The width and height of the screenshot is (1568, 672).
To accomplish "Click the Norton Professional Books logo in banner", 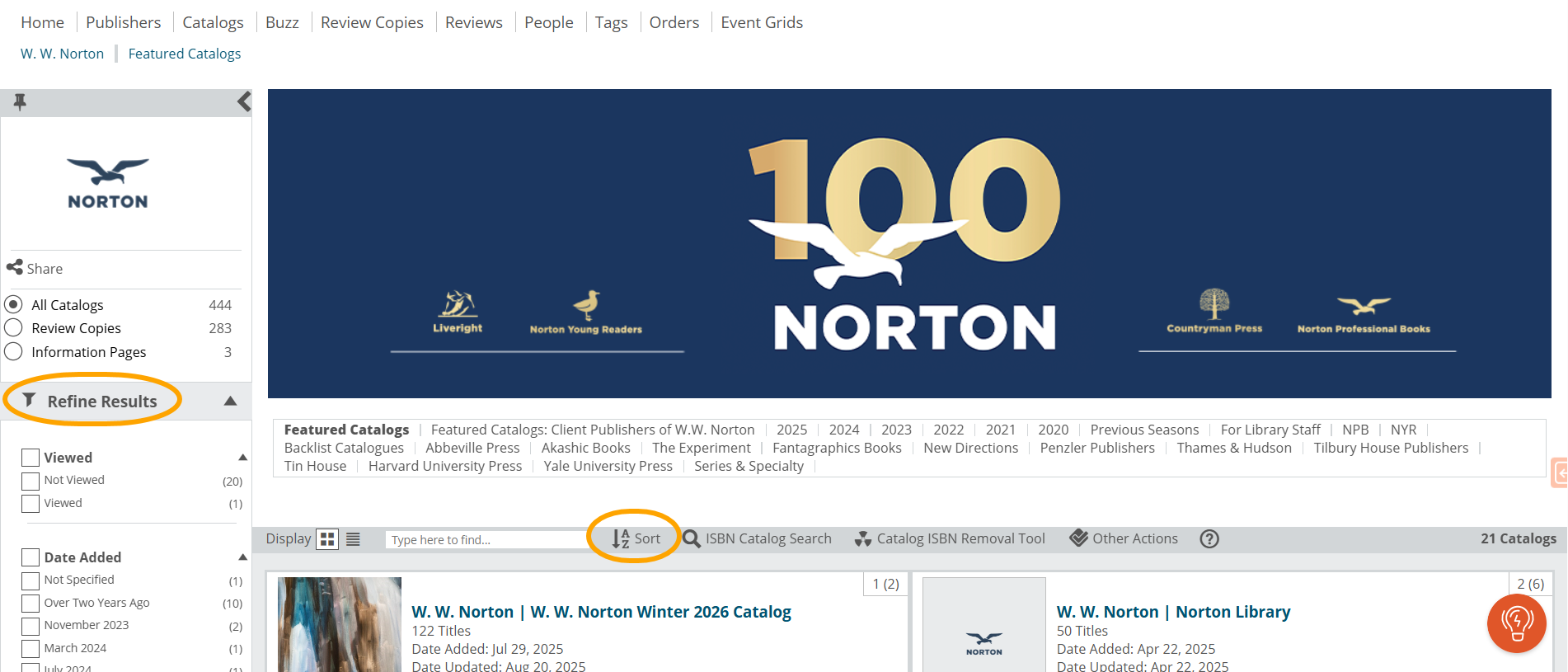I will click(x=1364, y=316).
